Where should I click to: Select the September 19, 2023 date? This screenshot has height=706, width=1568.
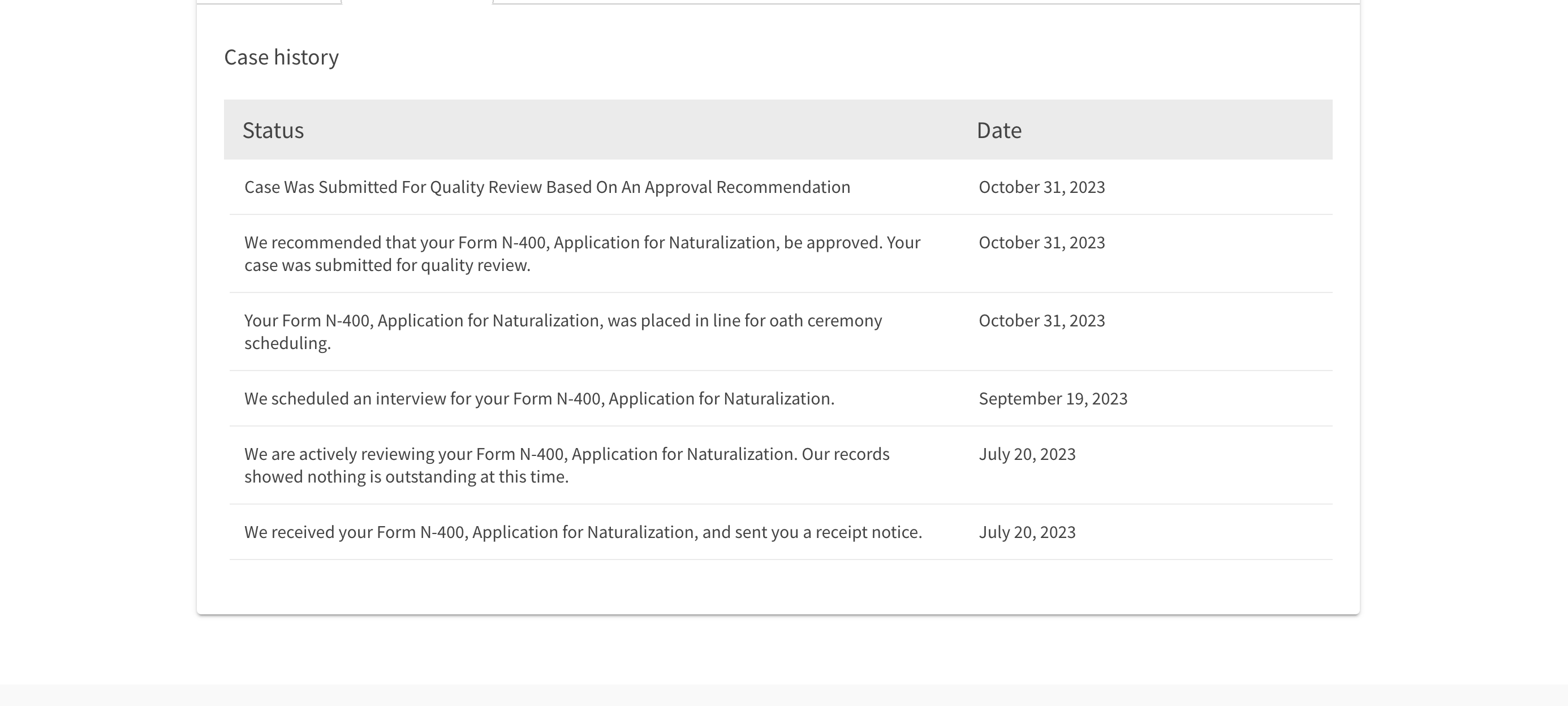1053,399
